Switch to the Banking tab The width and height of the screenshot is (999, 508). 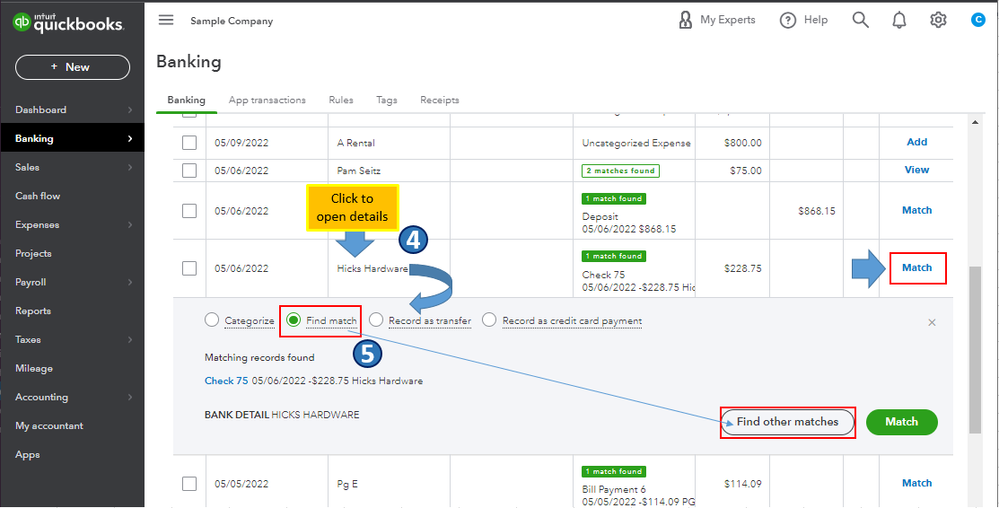[186, 100]
